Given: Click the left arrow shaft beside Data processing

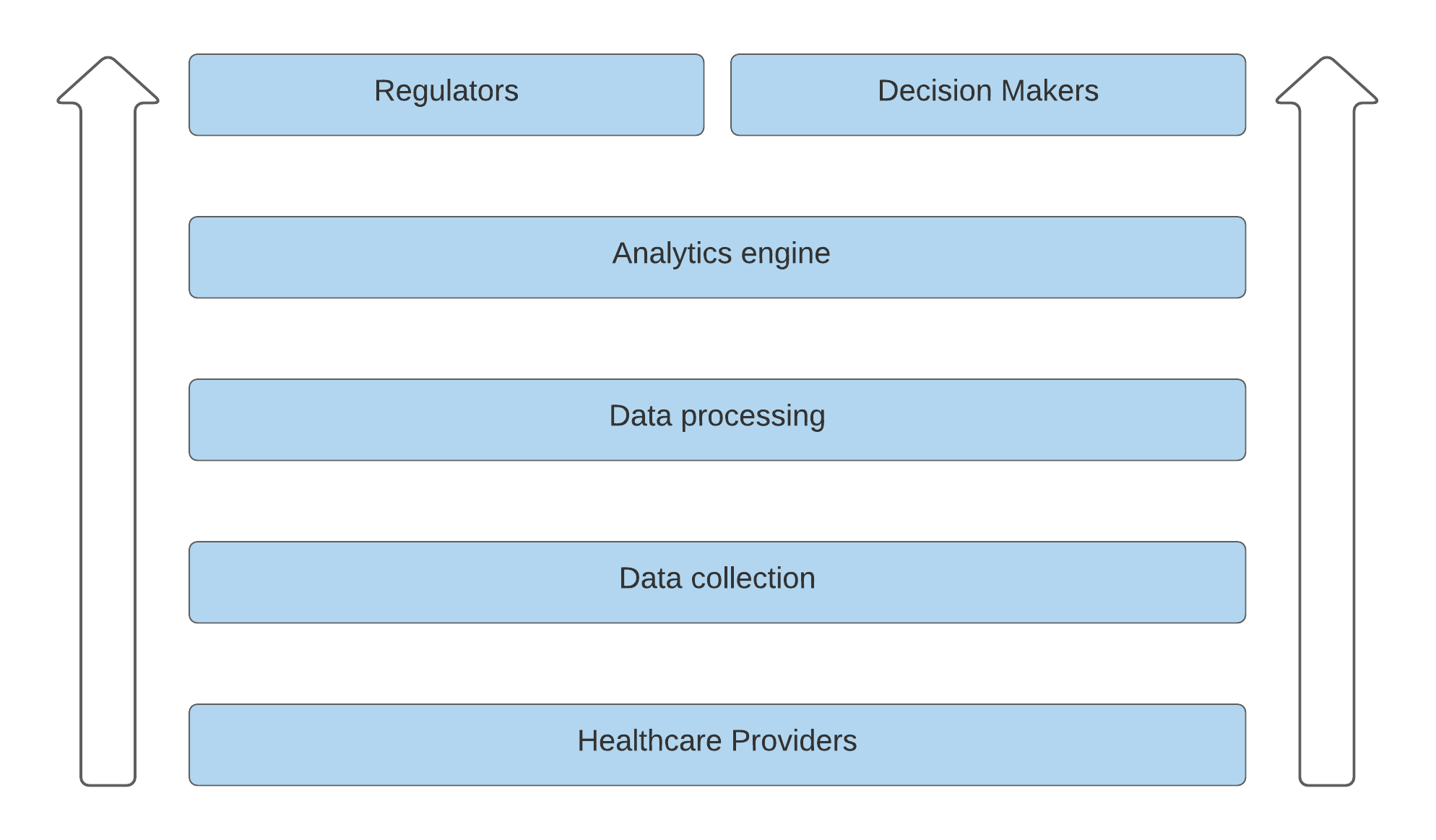Looking at the screenshot, I should tap(108, 420).
